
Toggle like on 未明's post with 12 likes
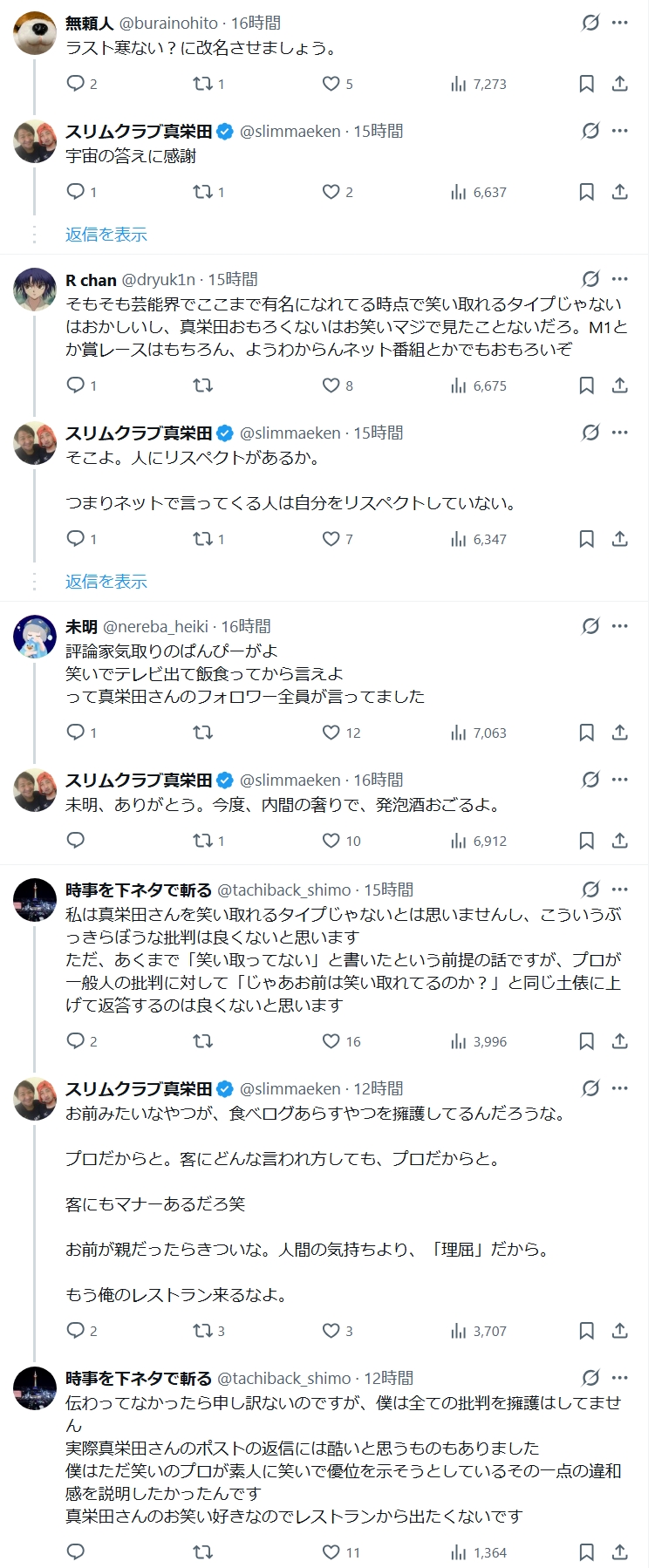(x=331, y=733)
